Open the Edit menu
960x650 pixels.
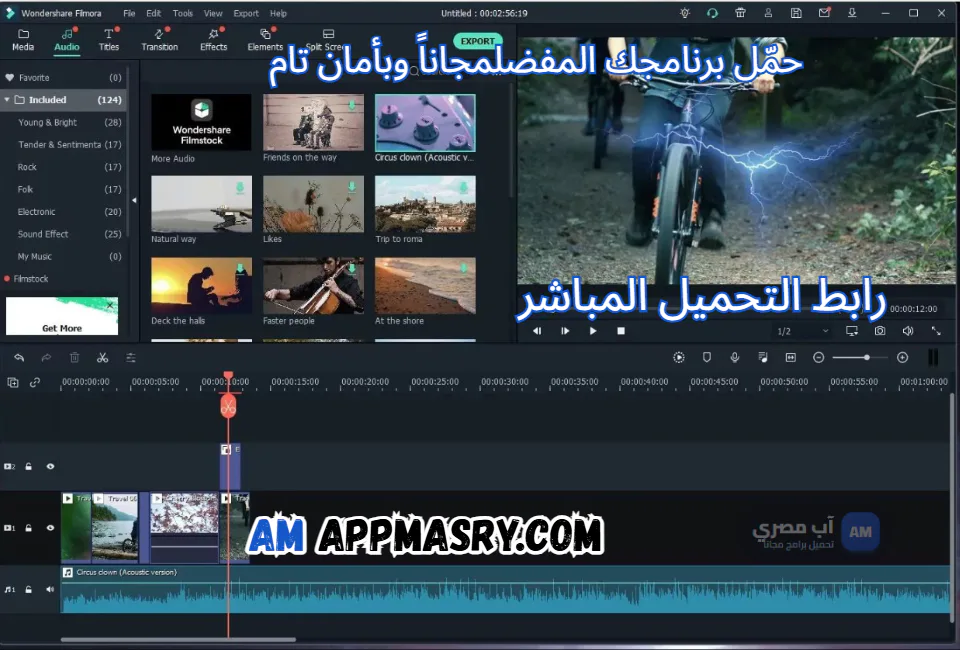coord(154,13)
